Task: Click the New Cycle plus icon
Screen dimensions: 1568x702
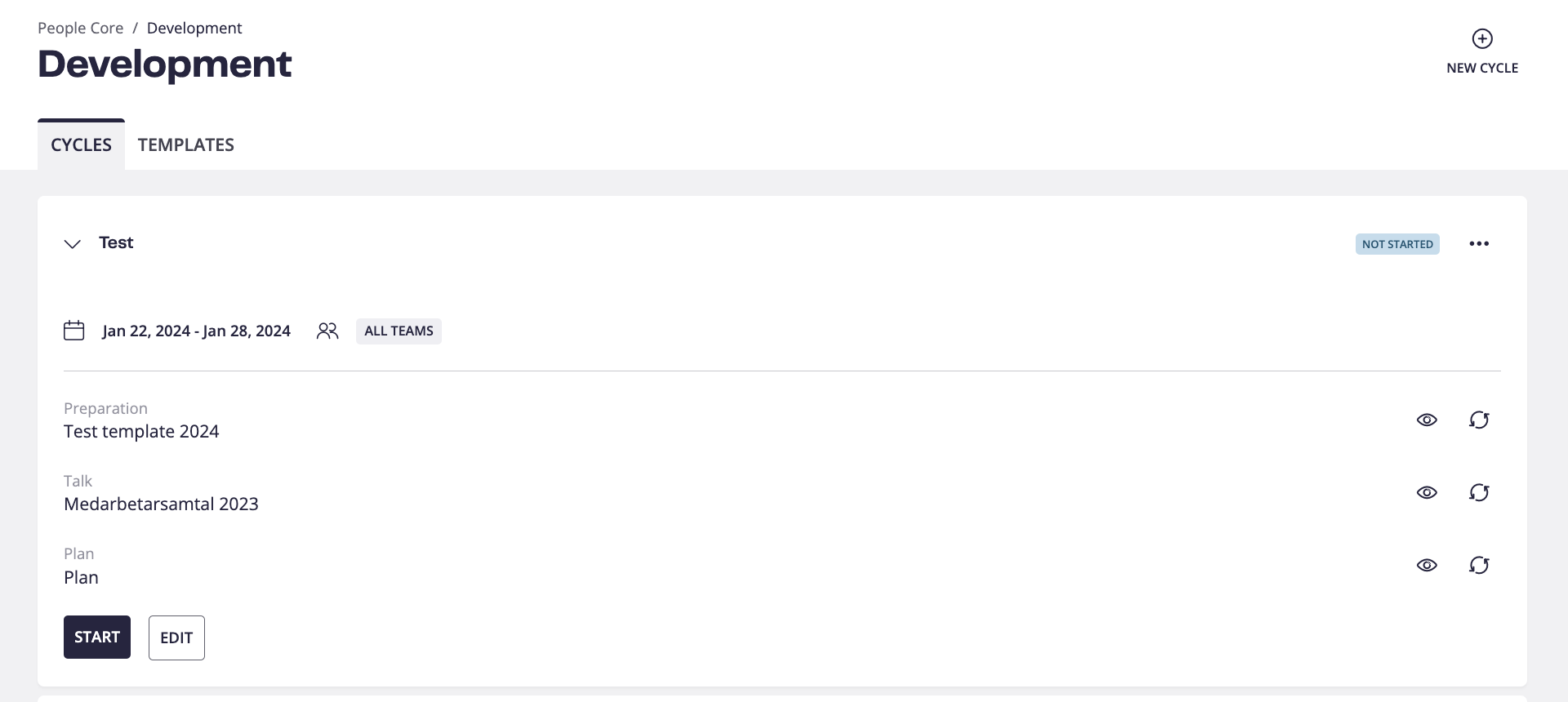Action: click(x=1482, y=38)
